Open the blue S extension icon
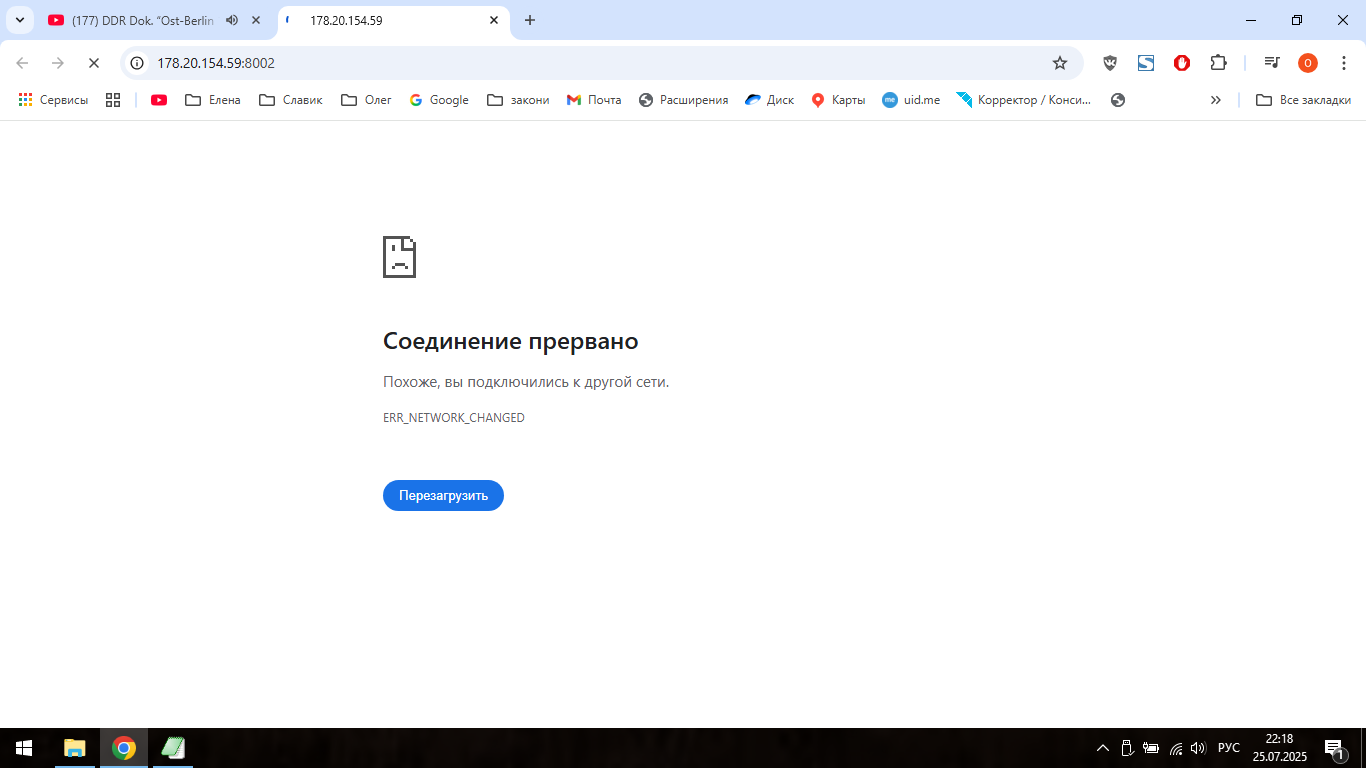1366x768 pixels. pyautogui.click(x=1146, y=62)
